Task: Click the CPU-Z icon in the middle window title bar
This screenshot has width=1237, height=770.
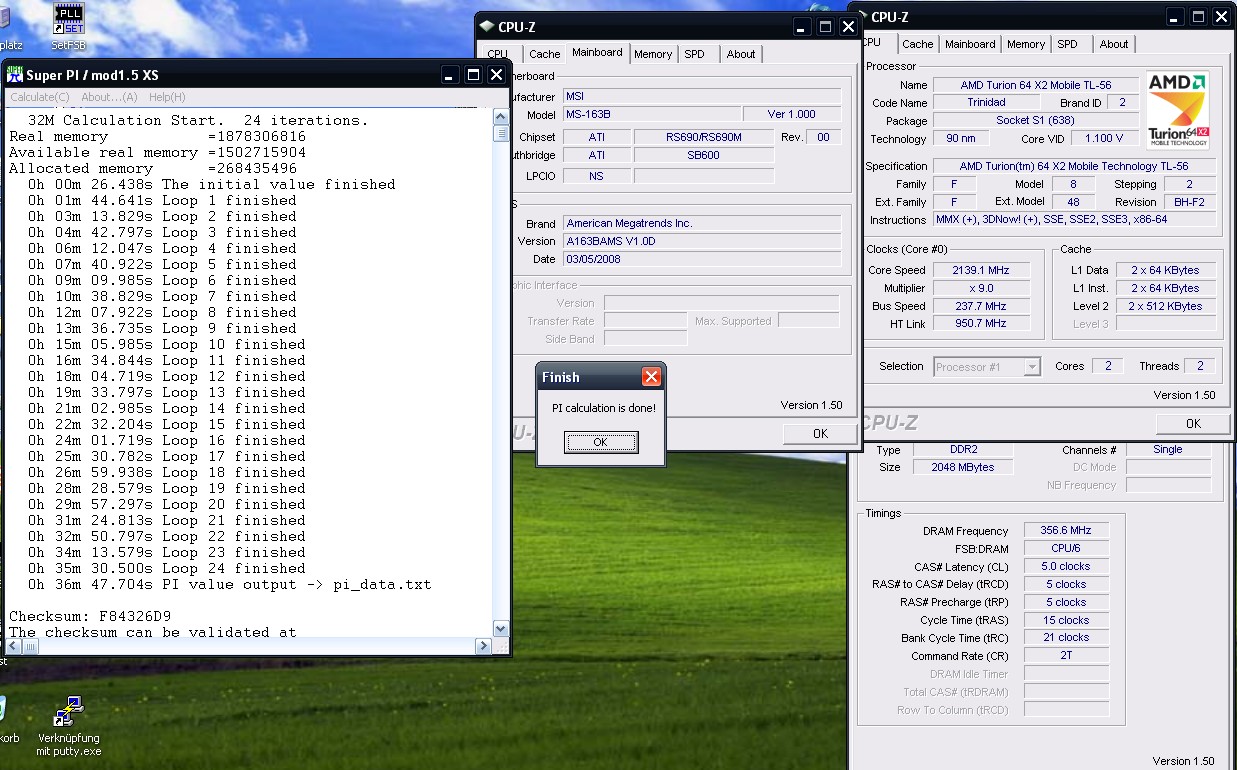Action: click(x=486, y=27)
